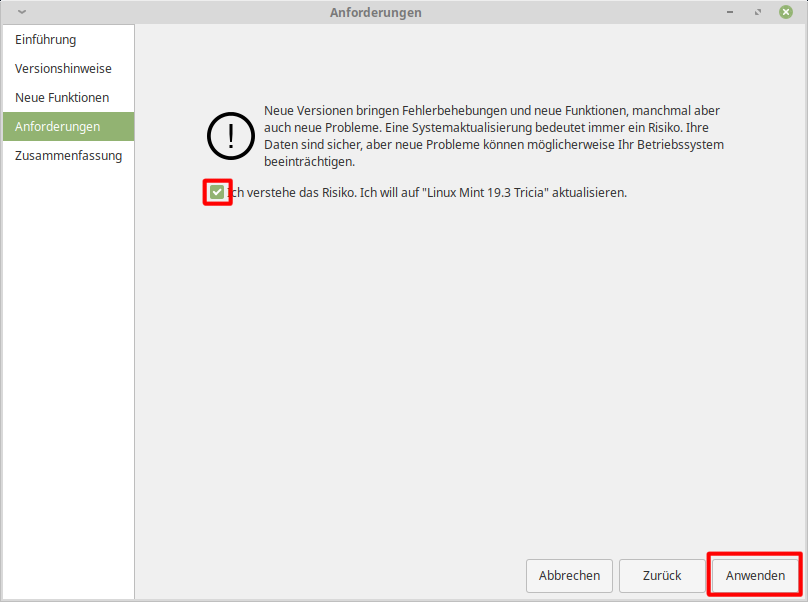Maximize the upgrade window
The height and width of the screenshot is (602, 808).
pos(759,12)
